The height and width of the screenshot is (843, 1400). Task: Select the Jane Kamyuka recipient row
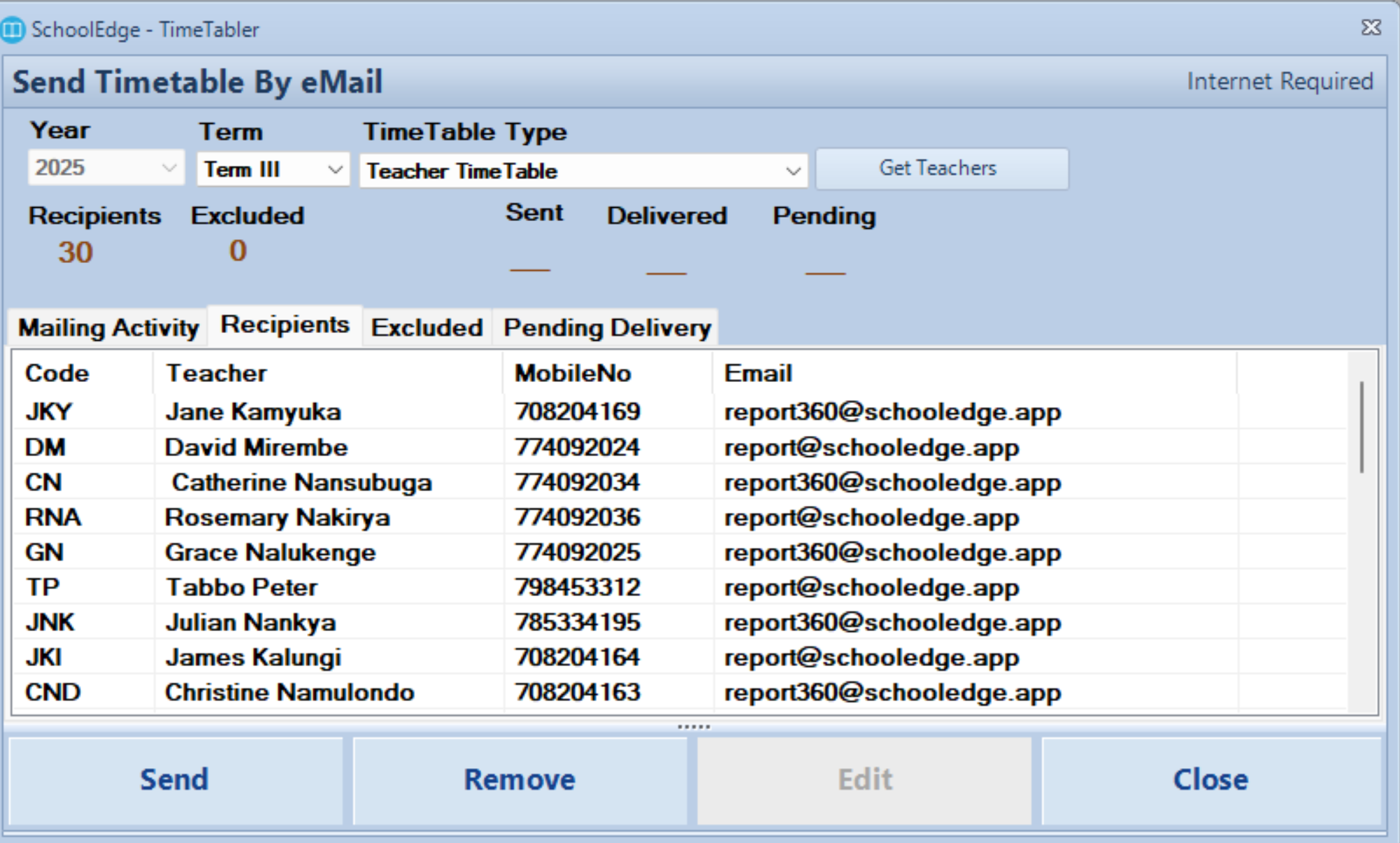click(253, 411)
